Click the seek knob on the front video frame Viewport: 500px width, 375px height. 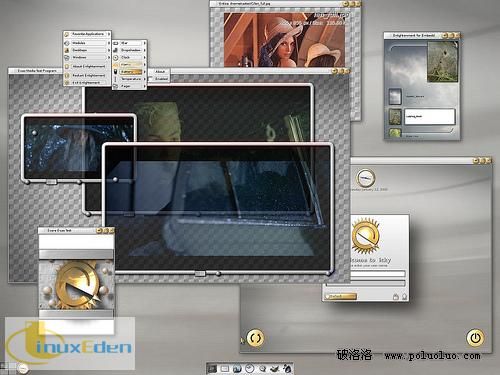(x=115, y=180)
